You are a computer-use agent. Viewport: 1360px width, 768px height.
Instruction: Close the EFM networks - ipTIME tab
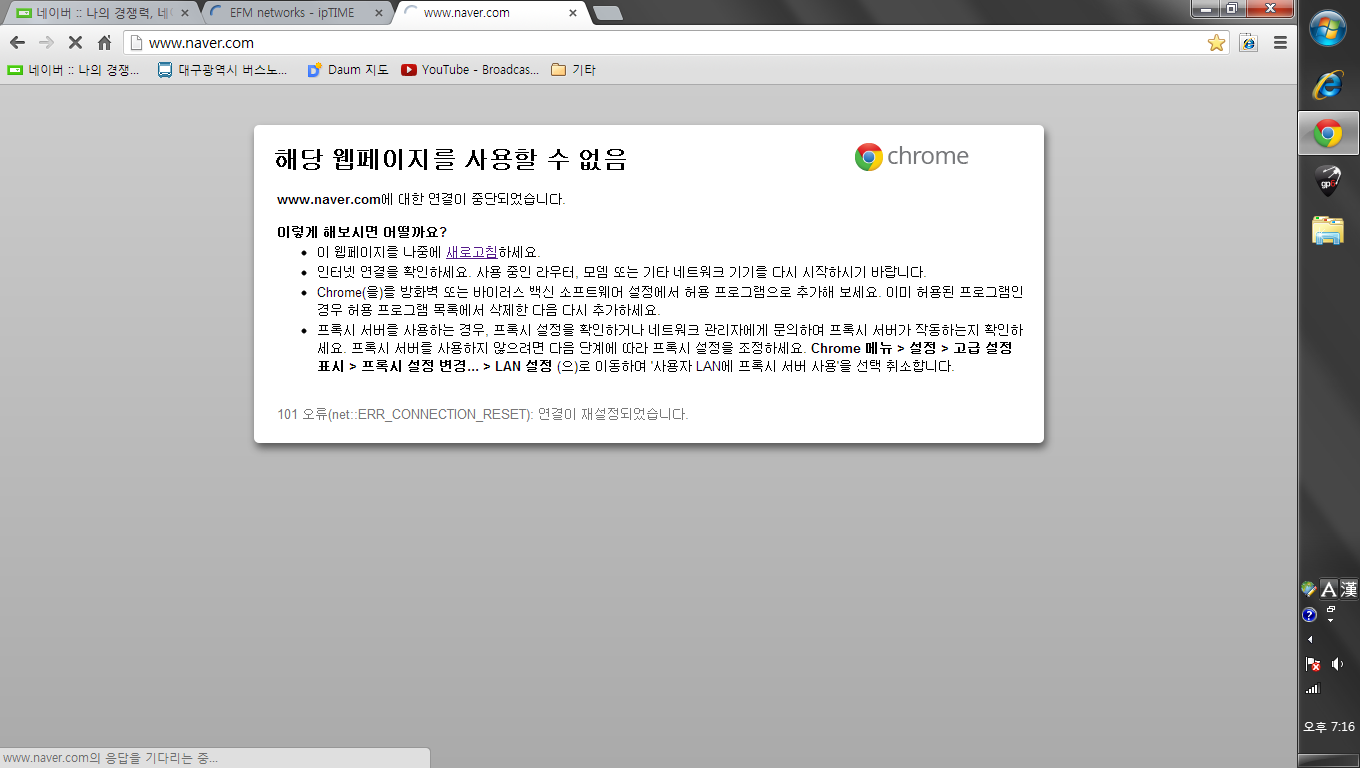(378, 13)
